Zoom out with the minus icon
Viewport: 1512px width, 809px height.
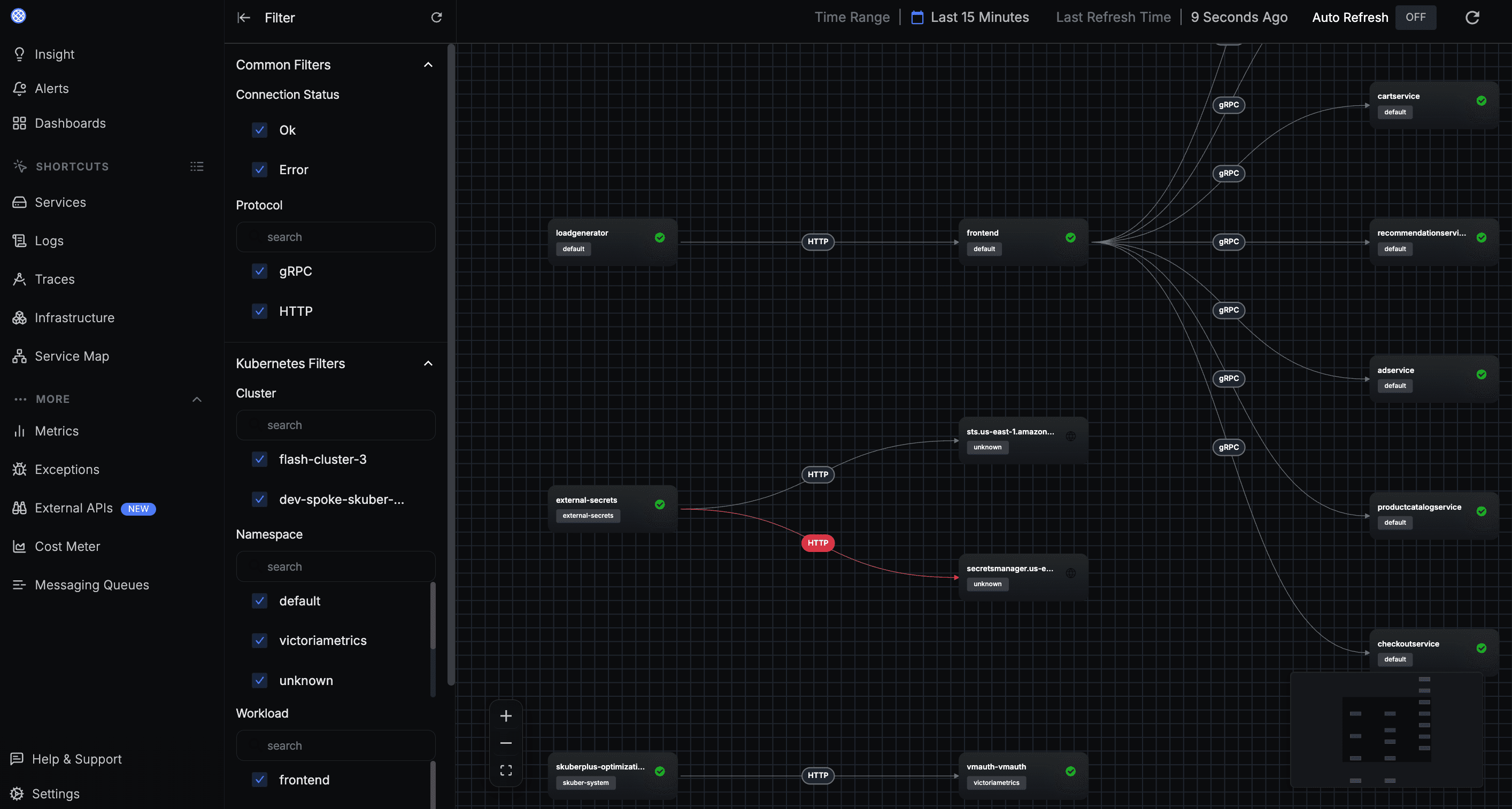point(505,743)
